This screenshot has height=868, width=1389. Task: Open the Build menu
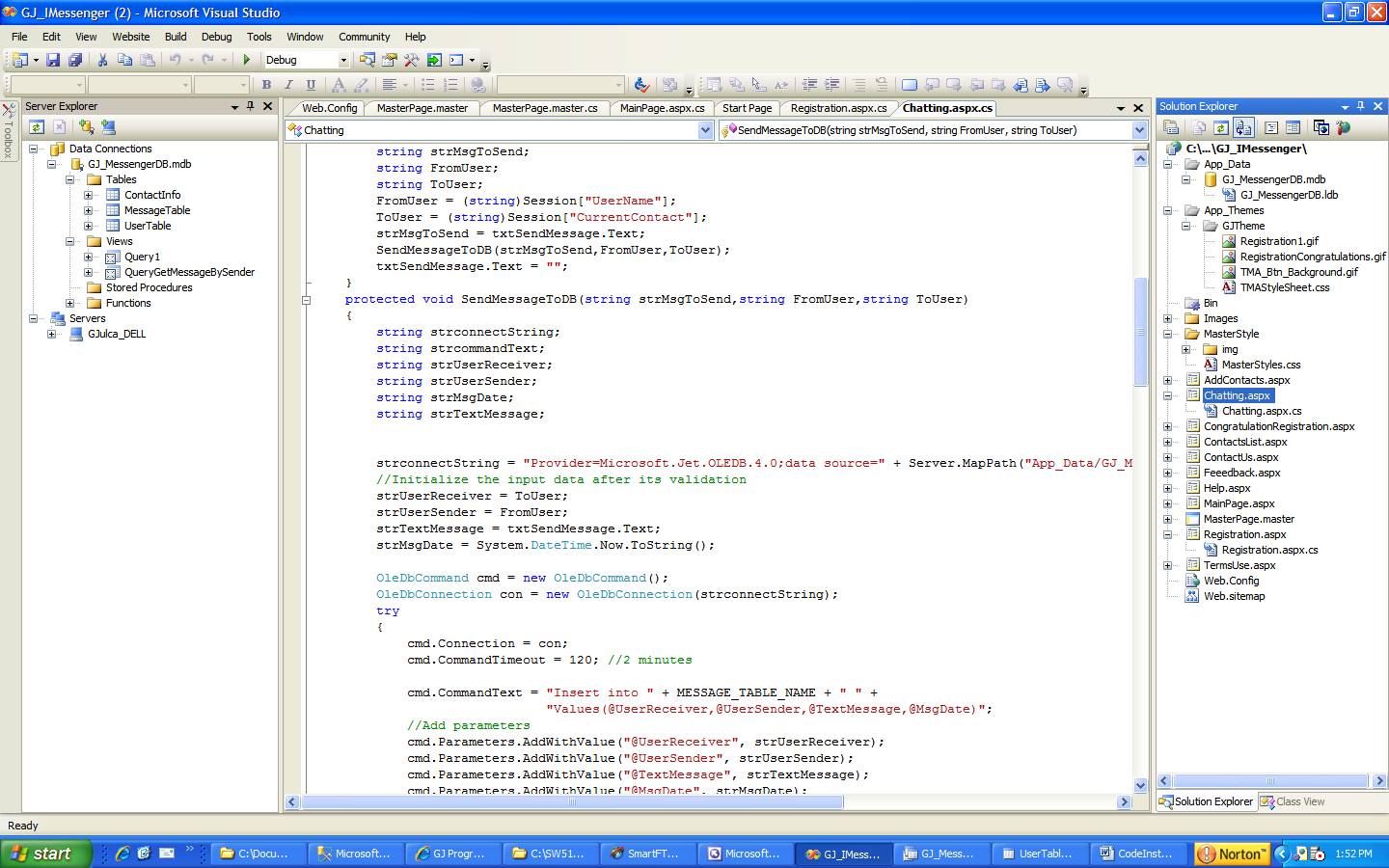pyautogui.click(x=176, y=37)
